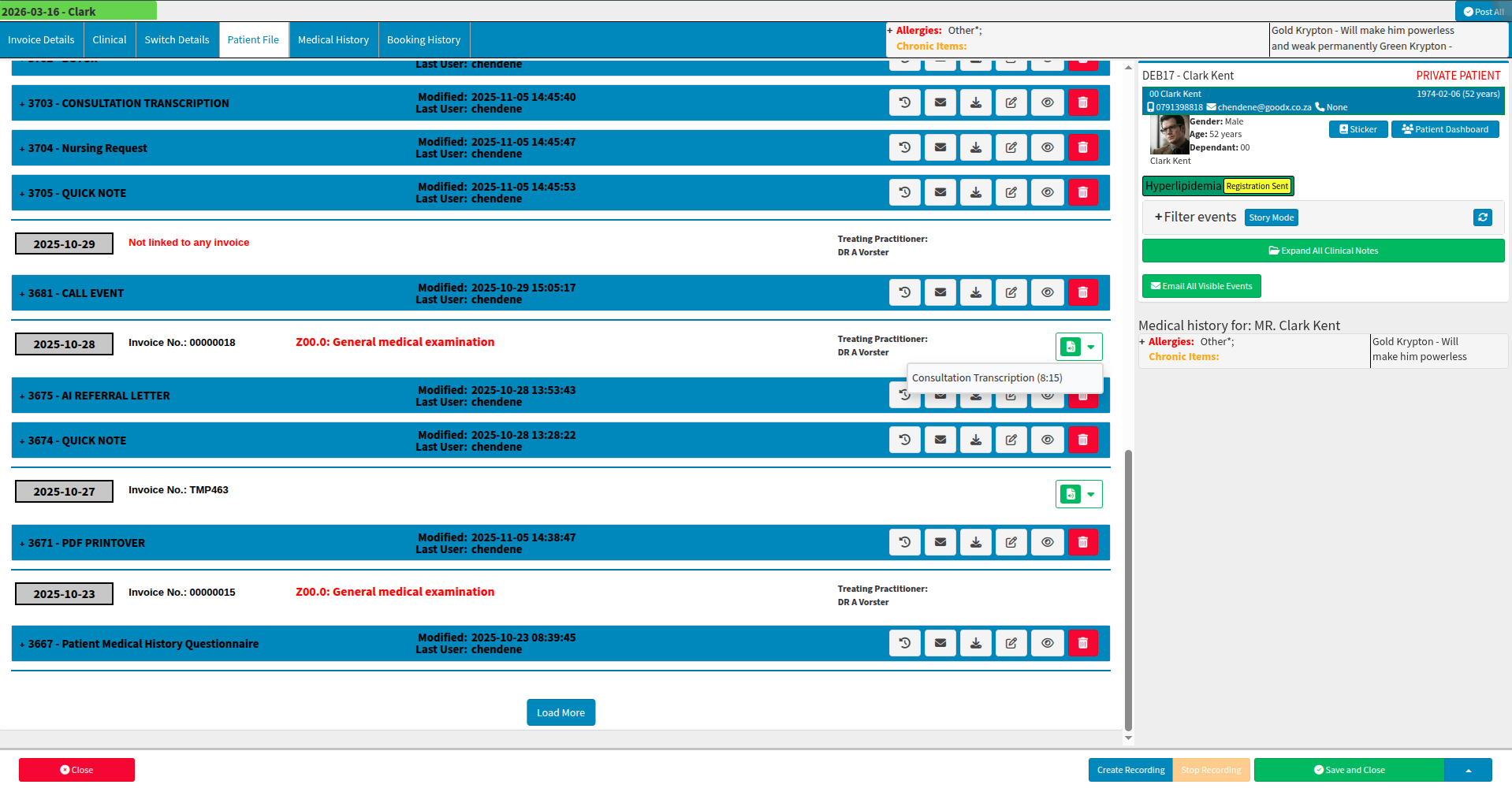1512x788 pixels.
Task: Open Medical History tab
Action: click(333, 39)
